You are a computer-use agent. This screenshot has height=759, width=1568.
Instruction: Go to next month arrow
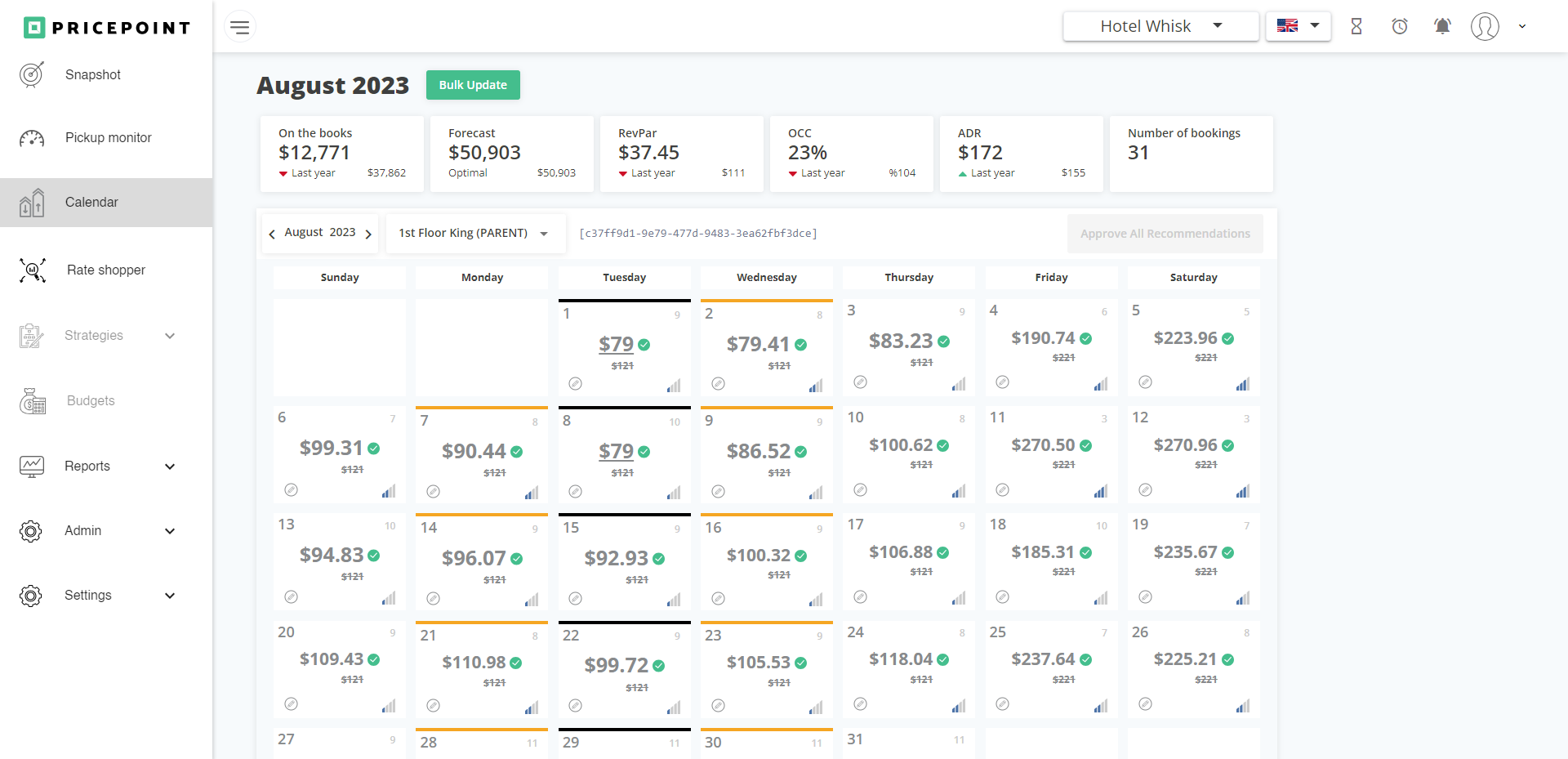click(x=368, y=234)
